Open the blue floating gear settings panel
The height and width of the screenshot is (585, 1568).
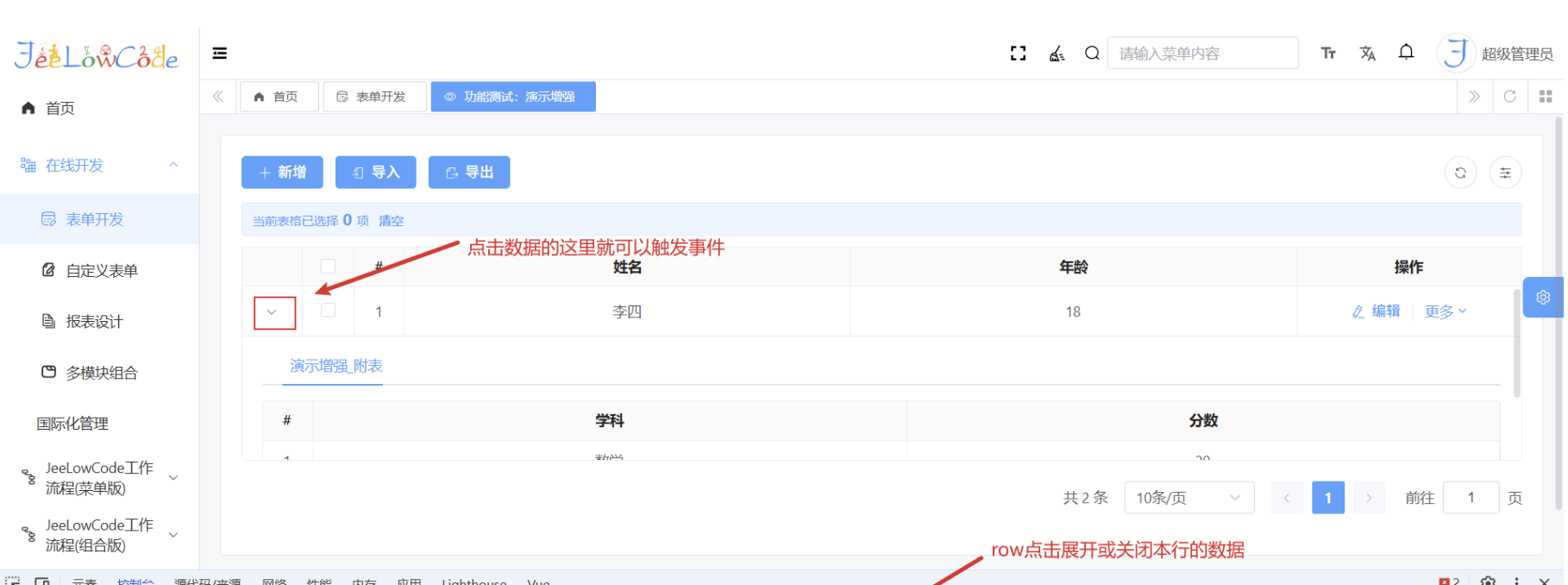(x=1543, y=298)
